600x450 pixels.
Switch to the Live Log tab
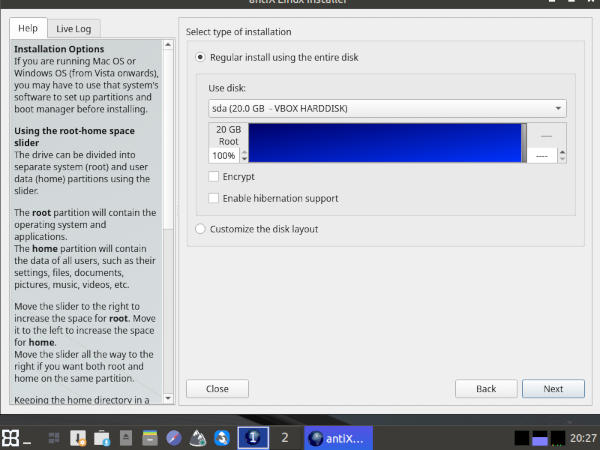[x=73, y=28]
